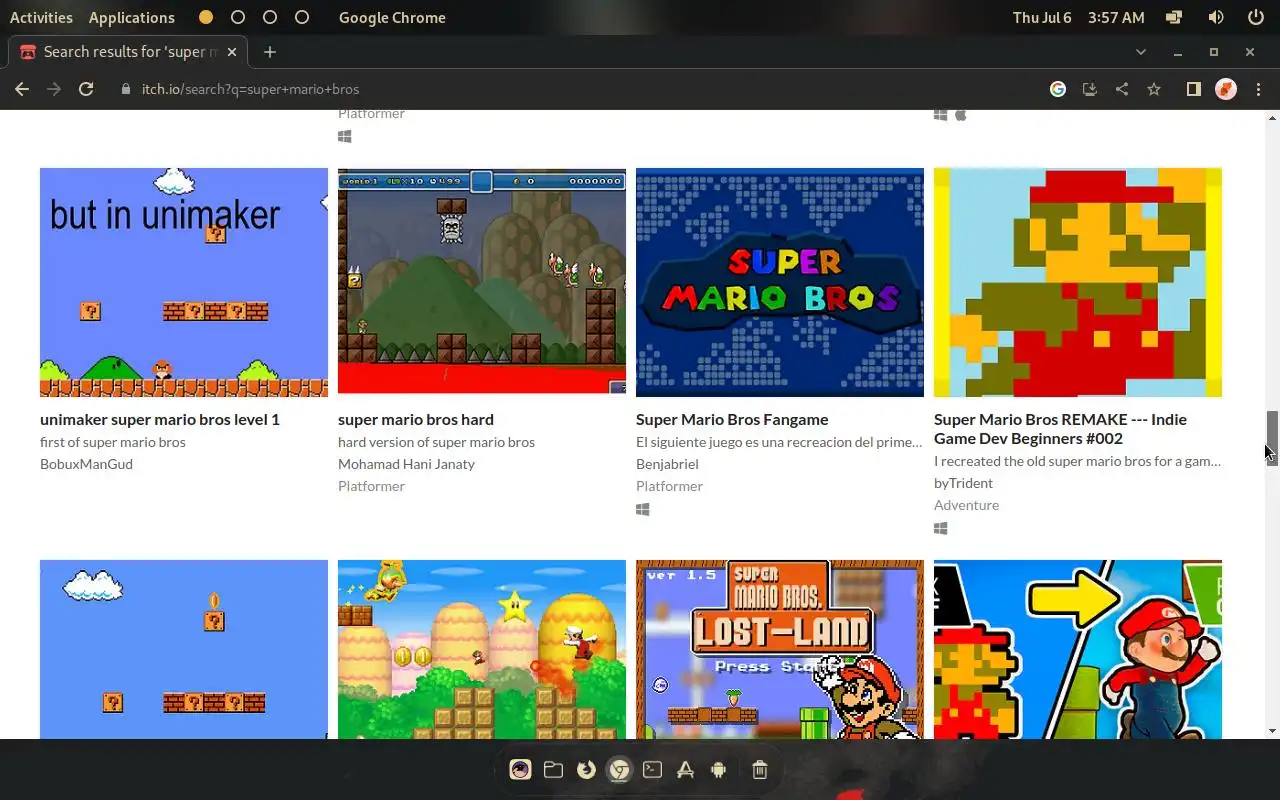Screen dimensions: 1280x800
Task: Click 'first of super mario bros' description
Action: tap(113, 442)
